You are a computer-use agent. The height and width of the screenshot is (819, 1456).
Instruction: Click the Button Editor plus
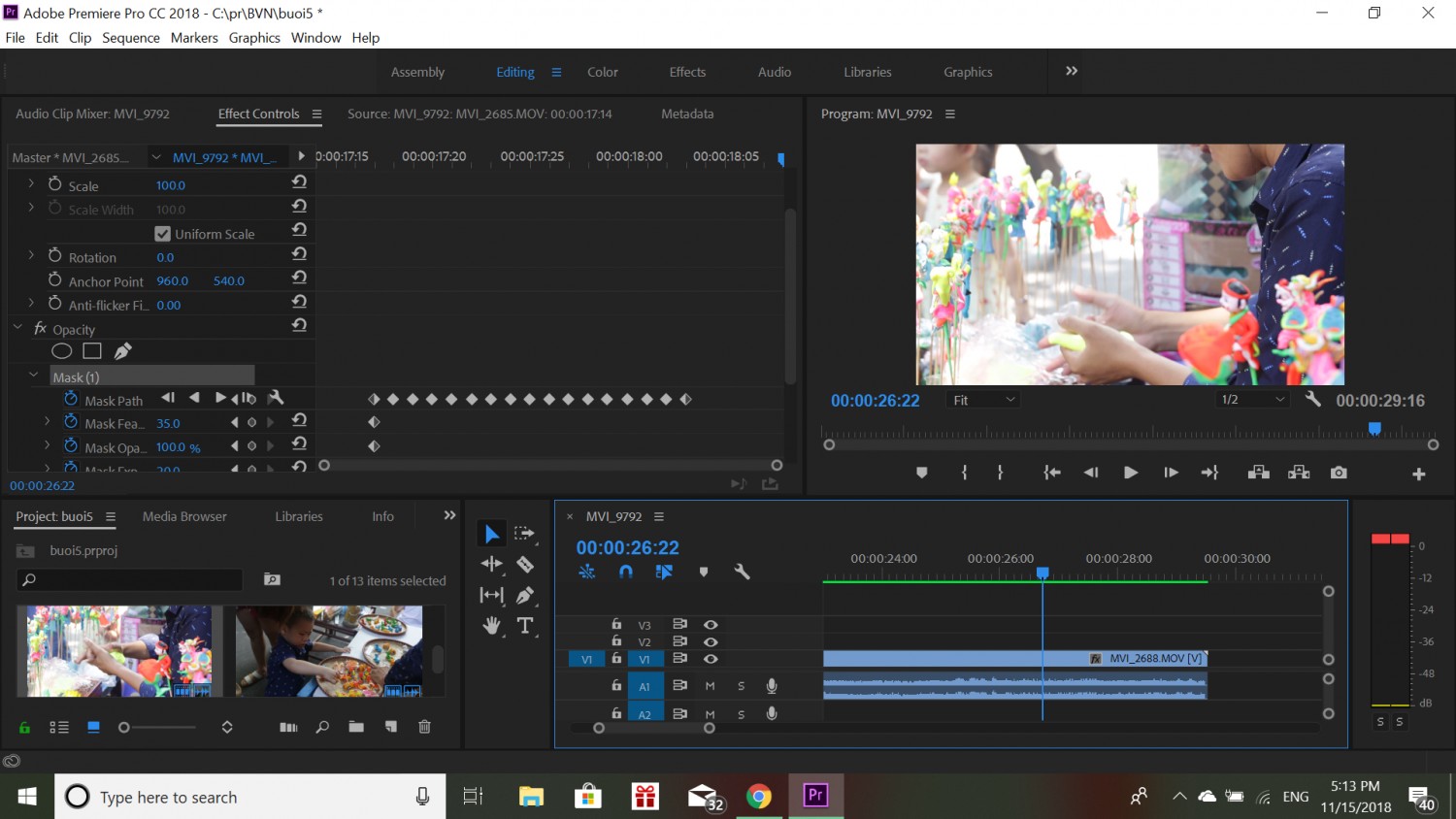[1419, 474]
